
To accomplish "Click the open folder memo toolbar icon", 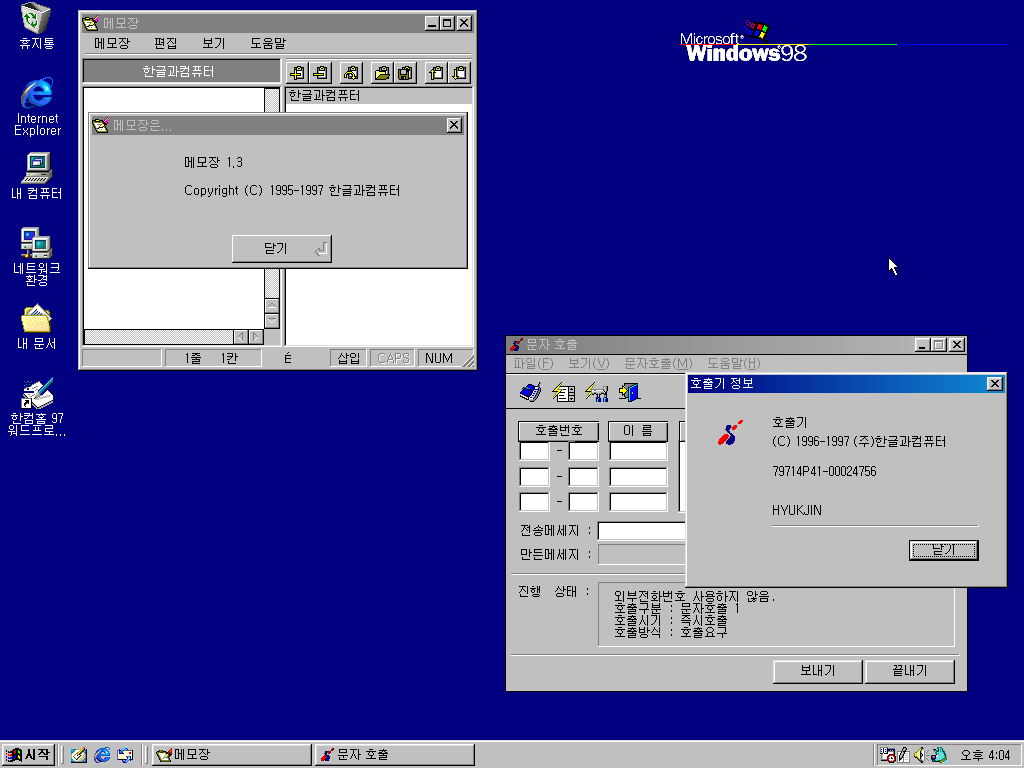I will (x=382, y=72).
